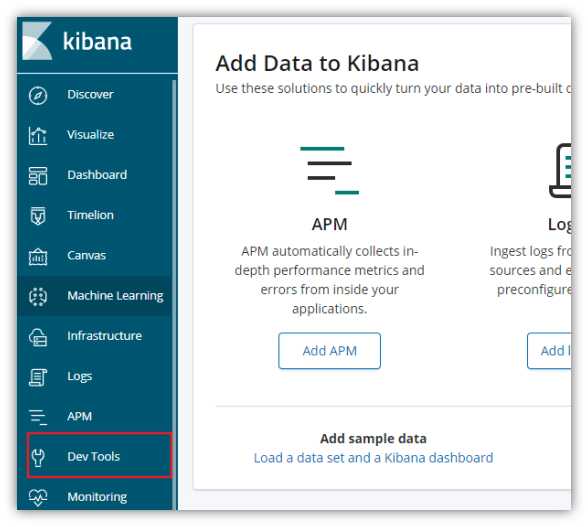Go to Dashboard menu label
The image size is (588, 527).
pos(97,175)
